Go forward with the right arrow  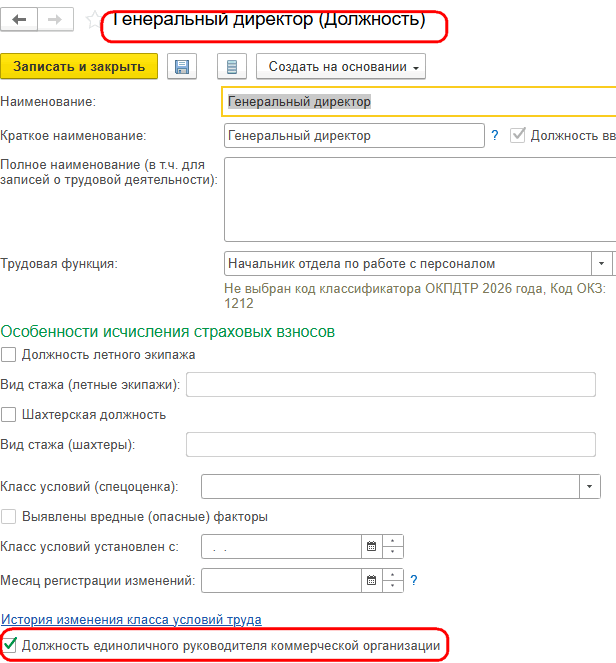[55, 19]
